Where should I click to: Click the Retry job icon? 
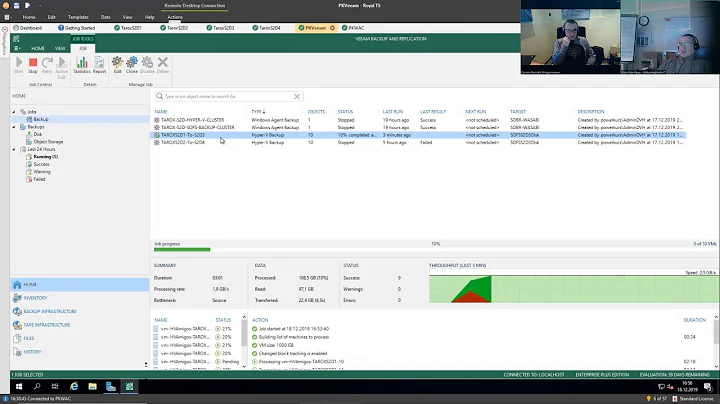(x=47, y=65)
